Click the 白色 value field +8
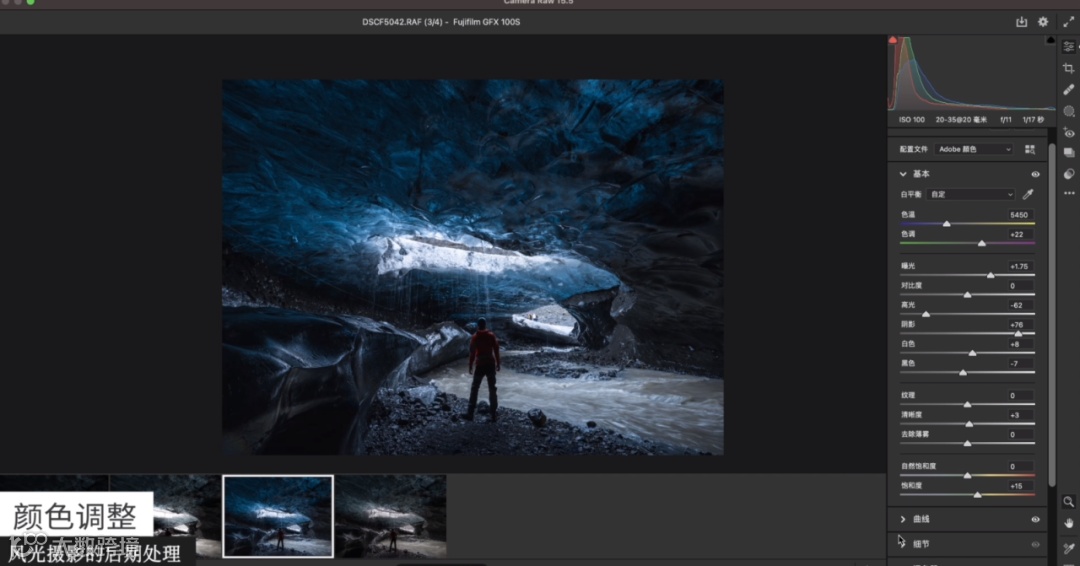The width and height of the screenshot is (1080, 566). point(1019,344)
